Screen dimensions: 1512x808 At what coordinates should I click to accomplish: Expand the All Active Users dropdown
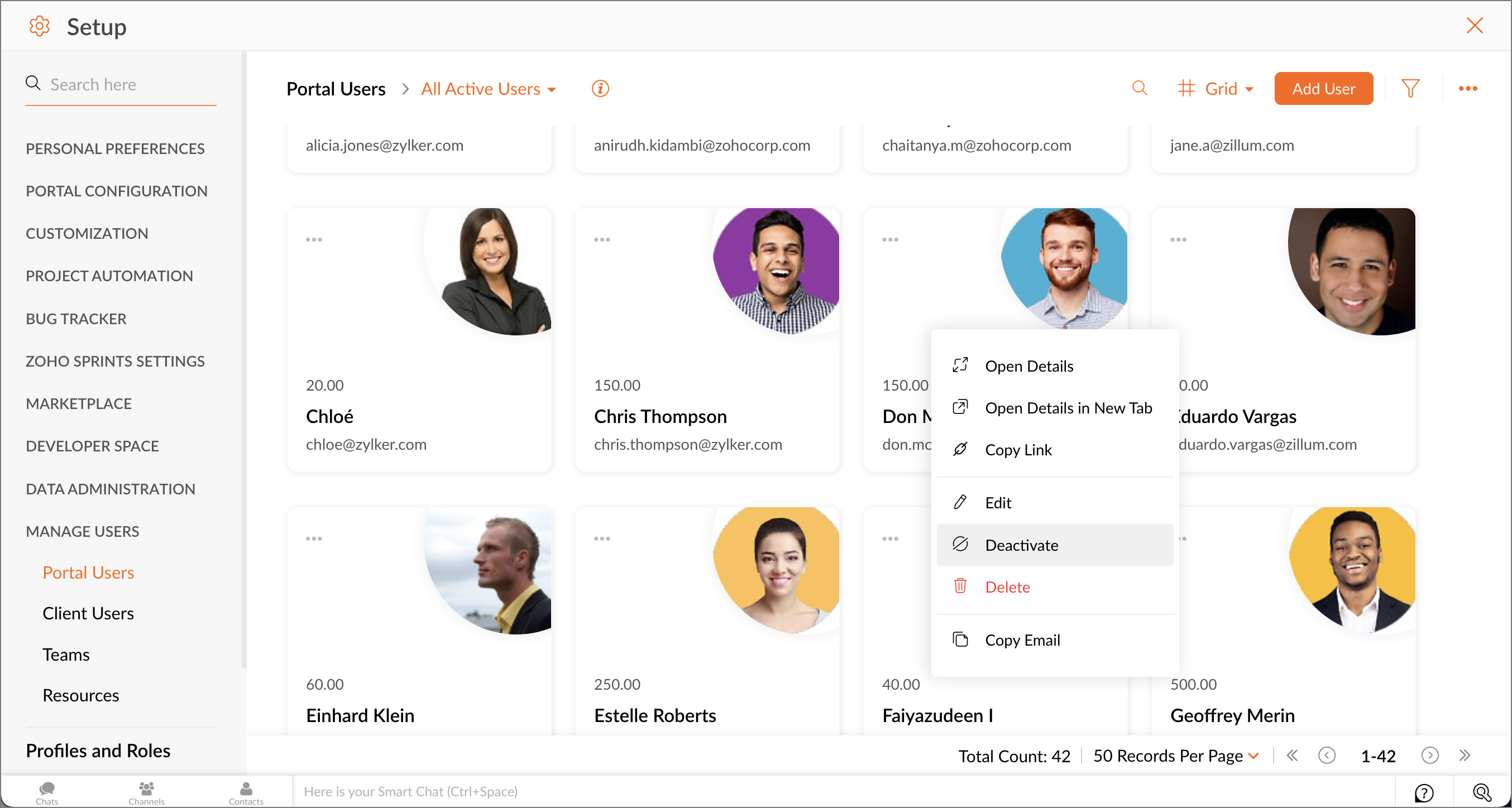[x=489, y=89]
